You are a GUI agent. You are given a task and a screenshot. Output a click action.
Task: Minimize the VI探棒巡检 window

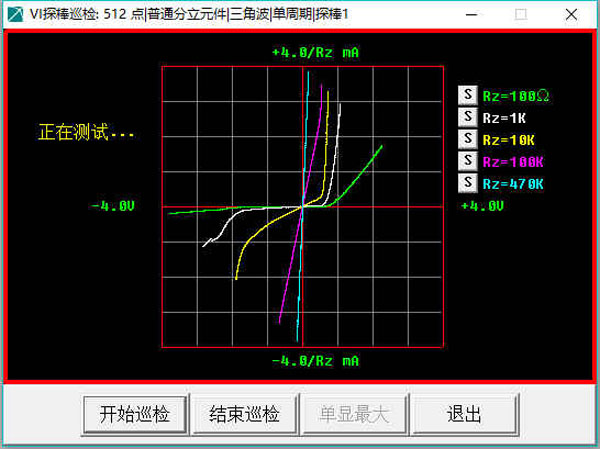(471, 15)
